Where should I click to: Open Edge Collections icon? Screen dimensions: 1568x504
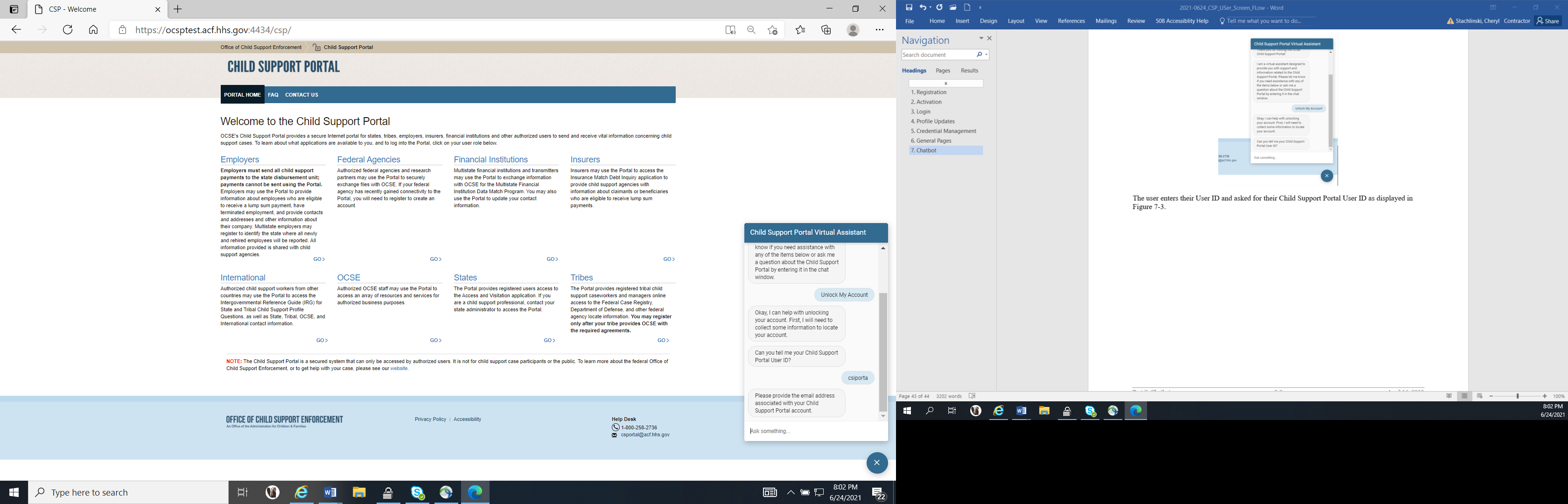tap(826, 30)
